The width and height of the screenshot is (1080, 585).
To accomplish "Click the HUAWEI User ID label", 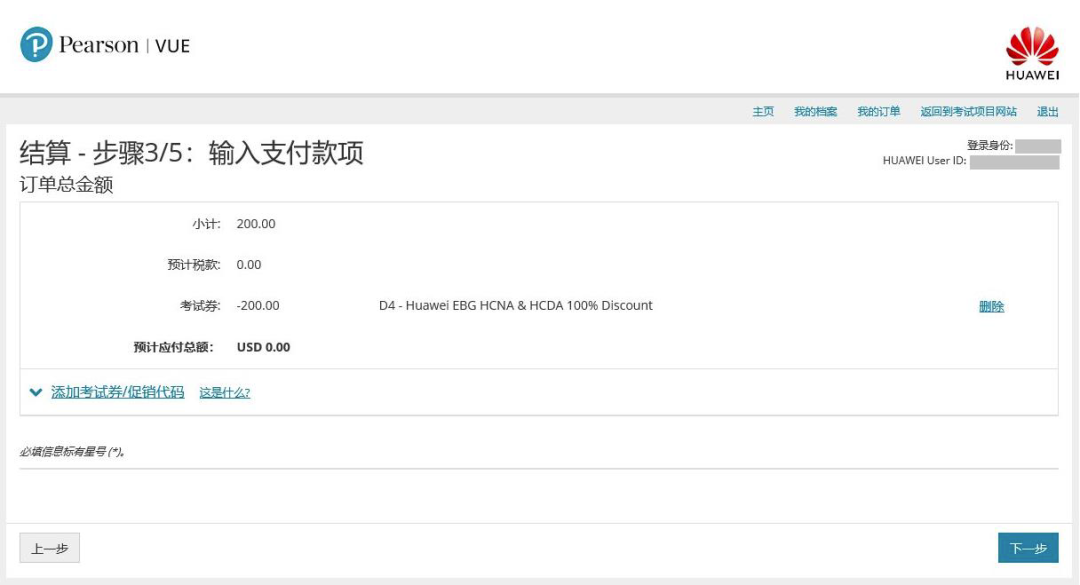I will pyautogui.click(x=924, y=161).
